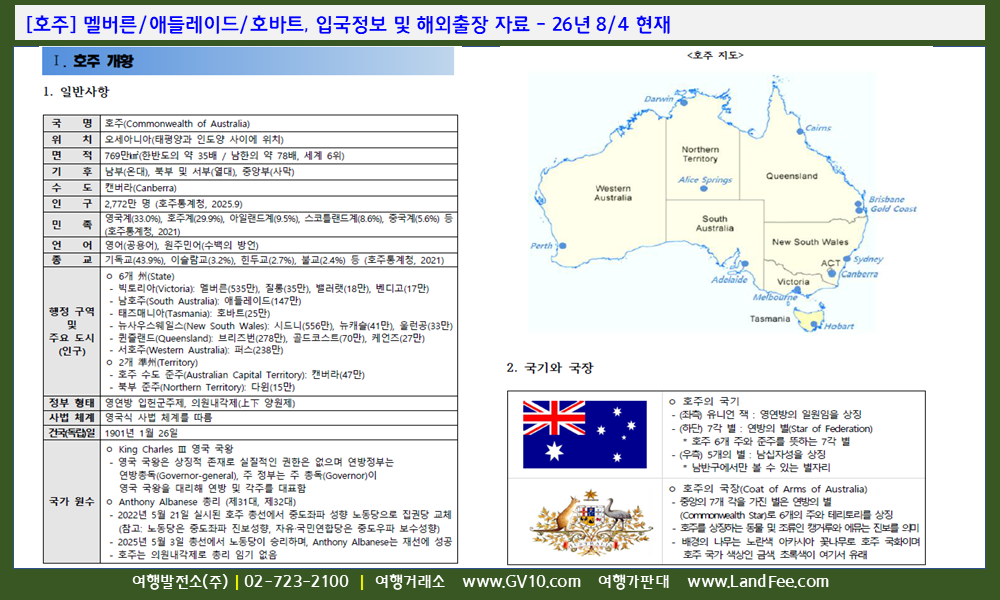The height and width of the screenshot is (600, 1000).
Task: Click the Australian flag image
Action: coord(584,434)
